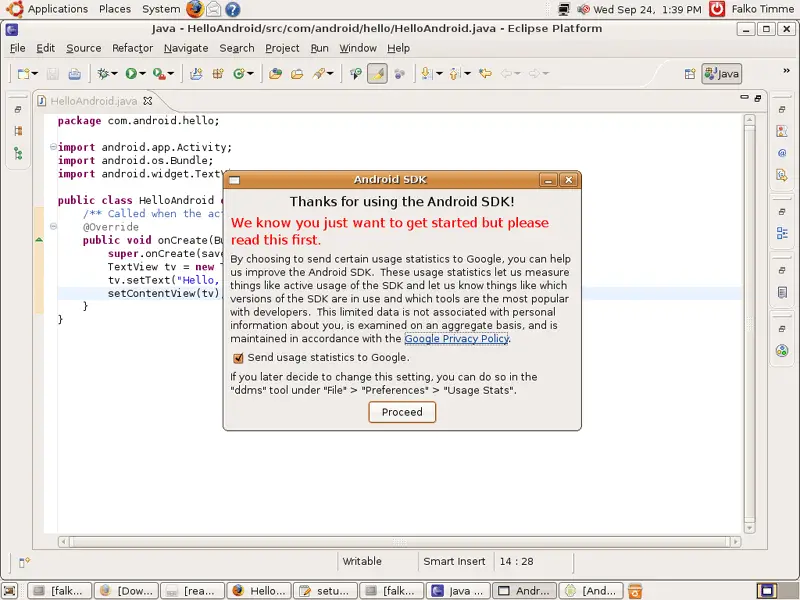Click the Firefox launcher in top panel
Image resolution: width=800 pixels, height=600 pixels.
click(x=194, y=9)
